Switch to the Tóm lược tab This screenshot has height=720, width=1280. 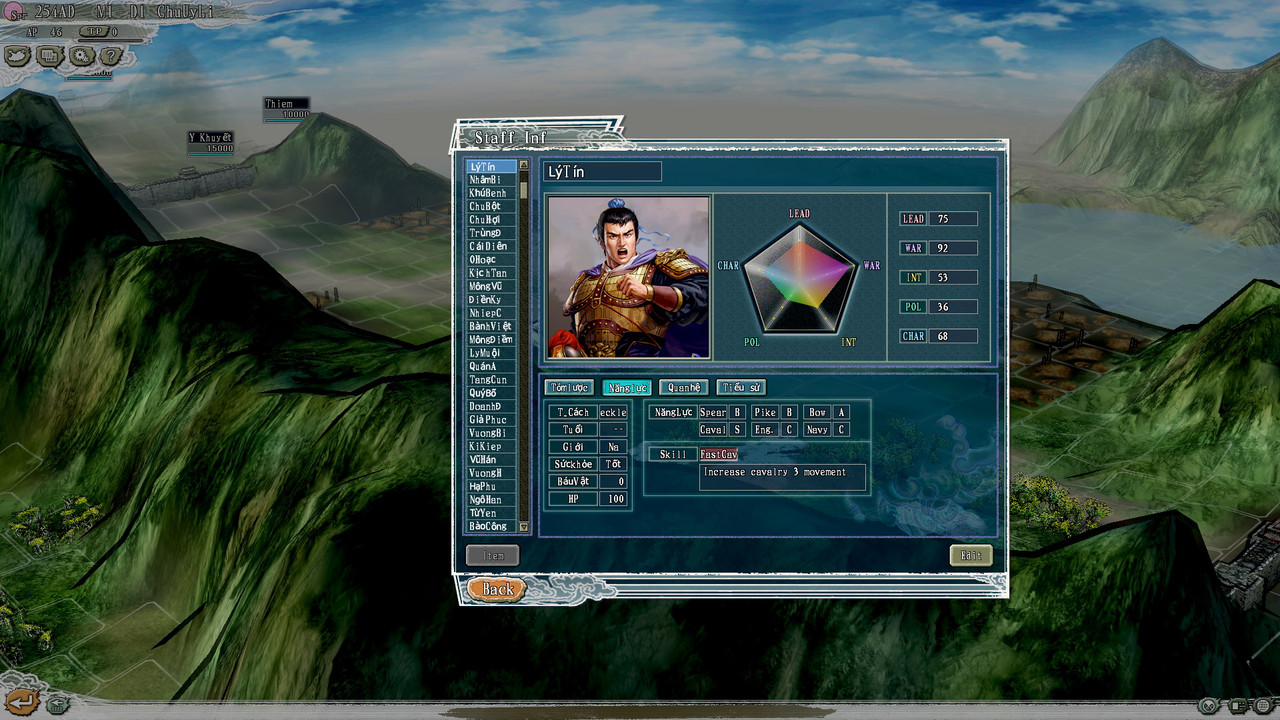(569, 388)
